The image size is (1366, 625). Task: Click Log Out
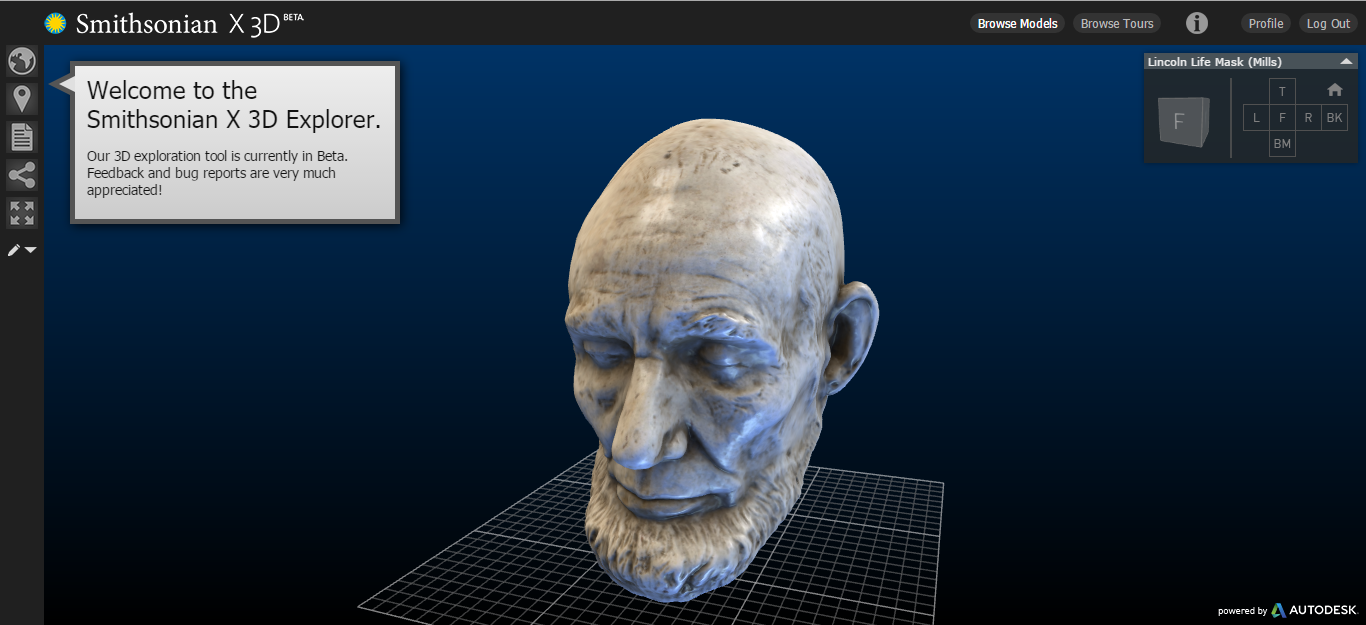[1328, 23]
